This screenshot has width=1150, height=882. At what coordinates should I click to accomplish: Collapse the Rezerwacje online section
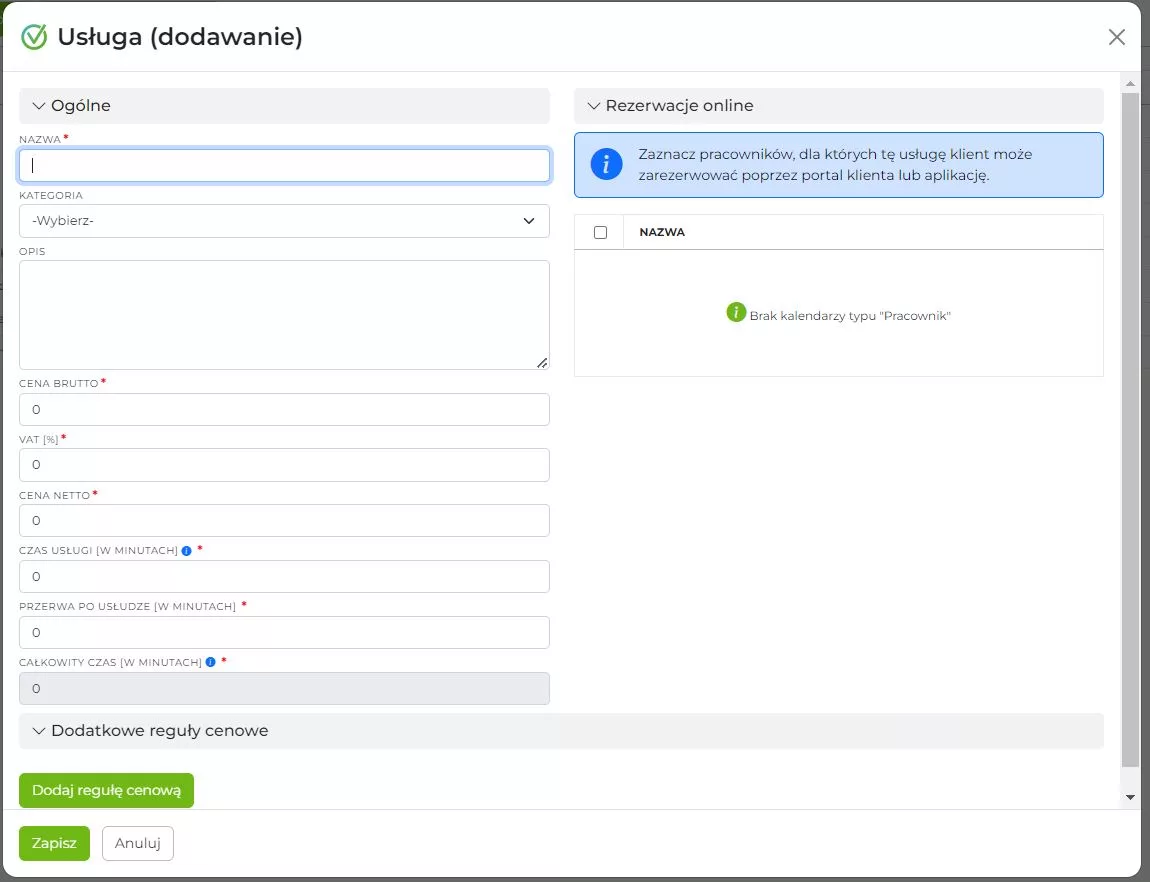pyautogui.click(x=594, y=106)
